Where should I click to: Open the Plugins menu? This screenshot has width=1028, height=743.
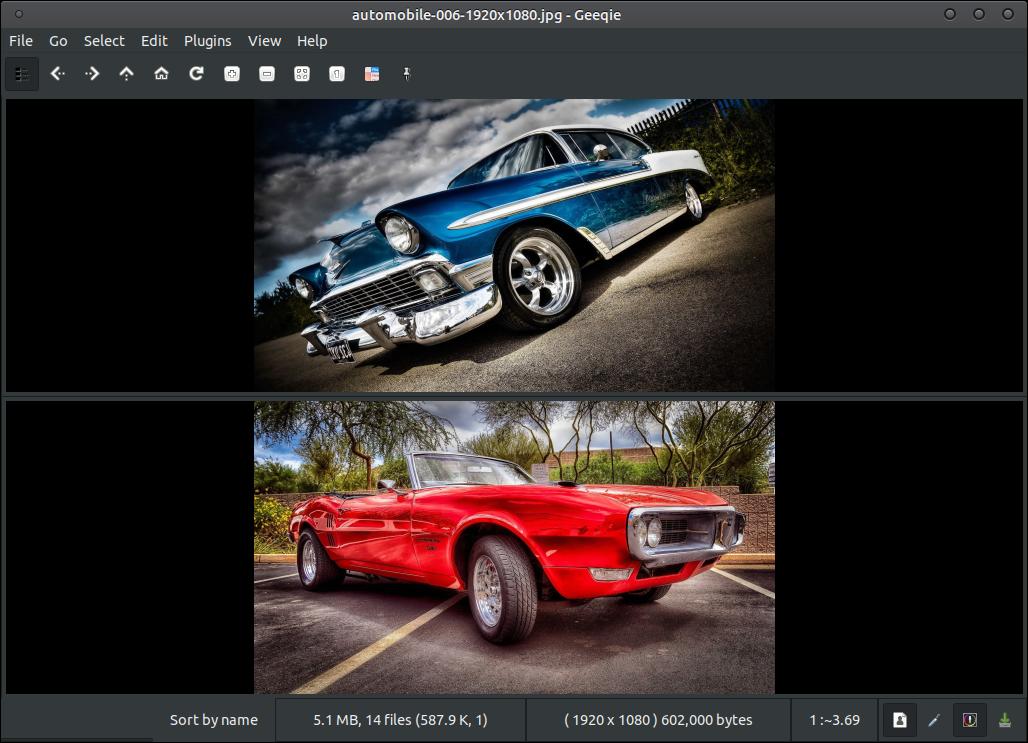[x=208, y=41]
